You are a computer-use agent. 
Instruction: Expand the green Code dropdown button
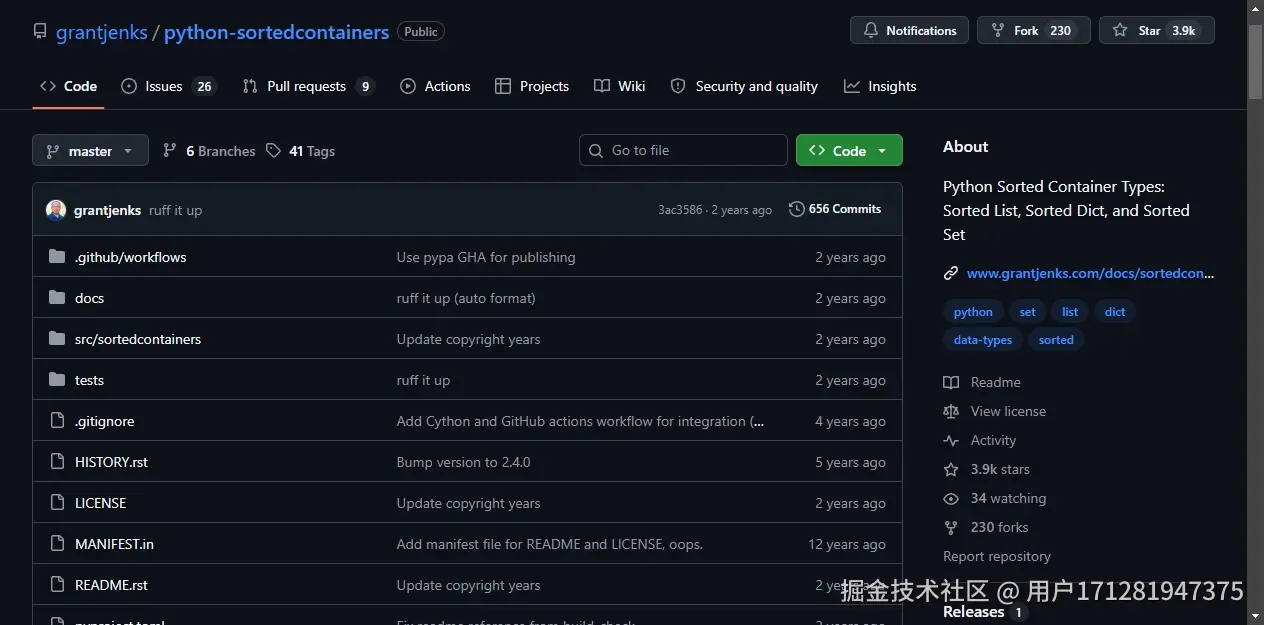tap(849, 150)
